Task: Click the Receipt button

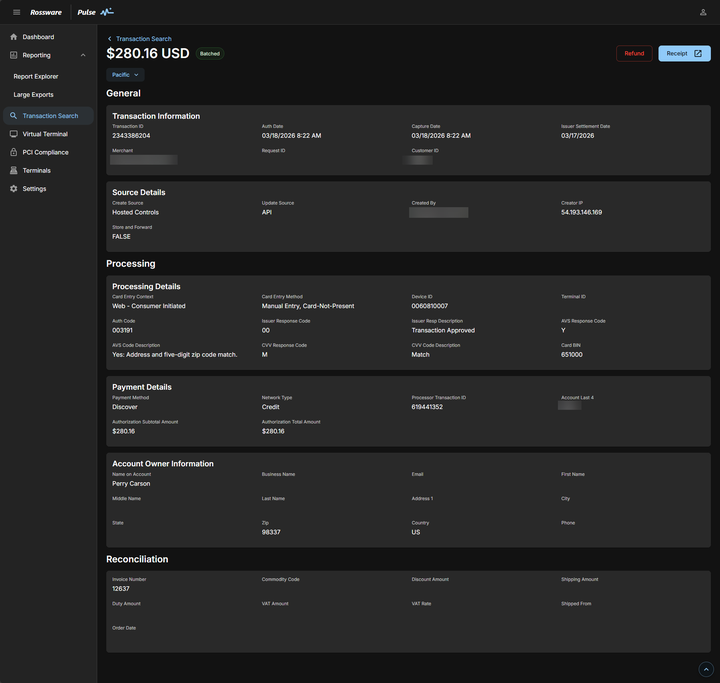Action: pyautogui.click(x=684, y=53)
